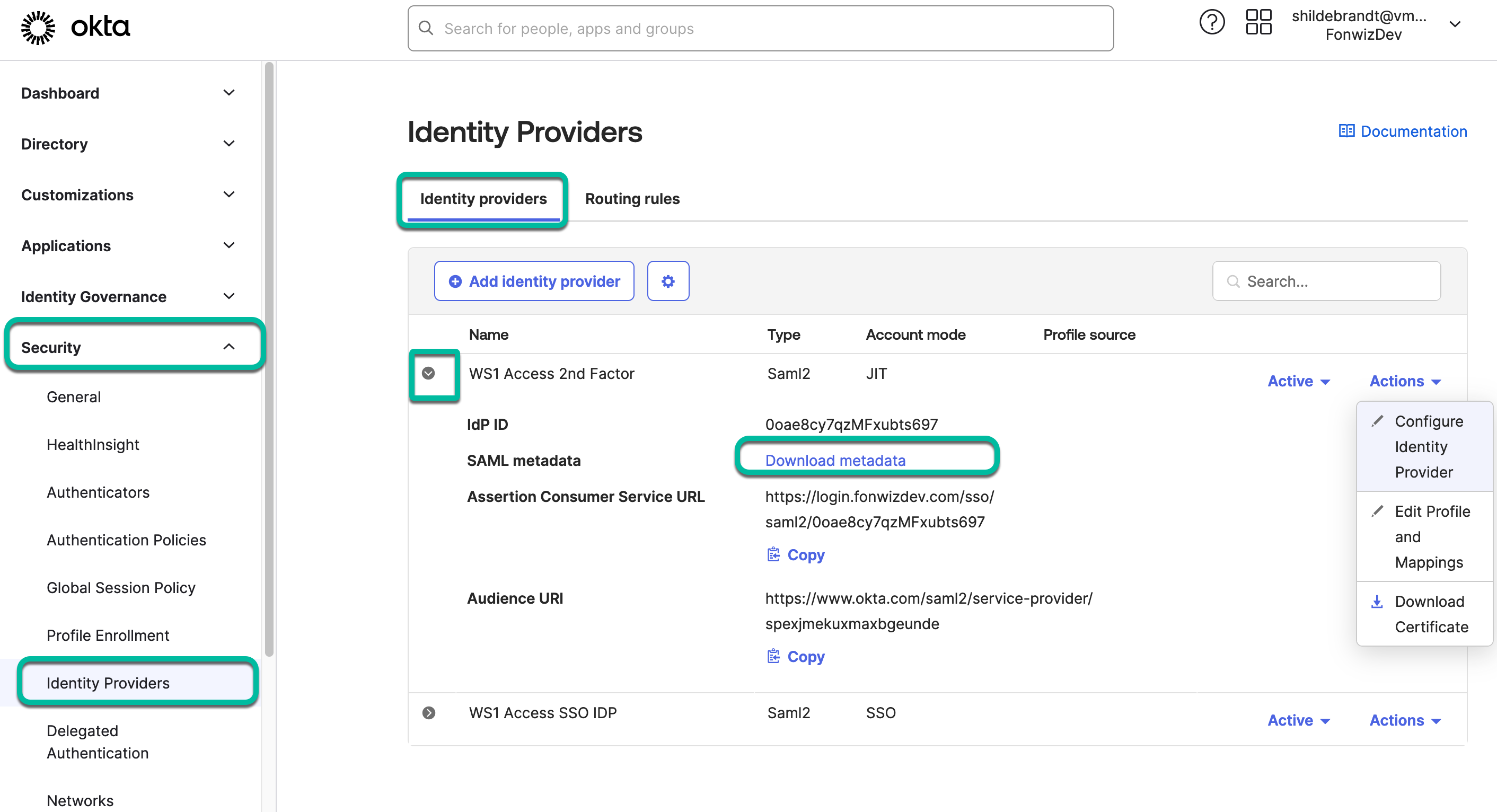1497x812 pixels.
Task: Click the gear settings icon button
Action: tap(668, 281)
